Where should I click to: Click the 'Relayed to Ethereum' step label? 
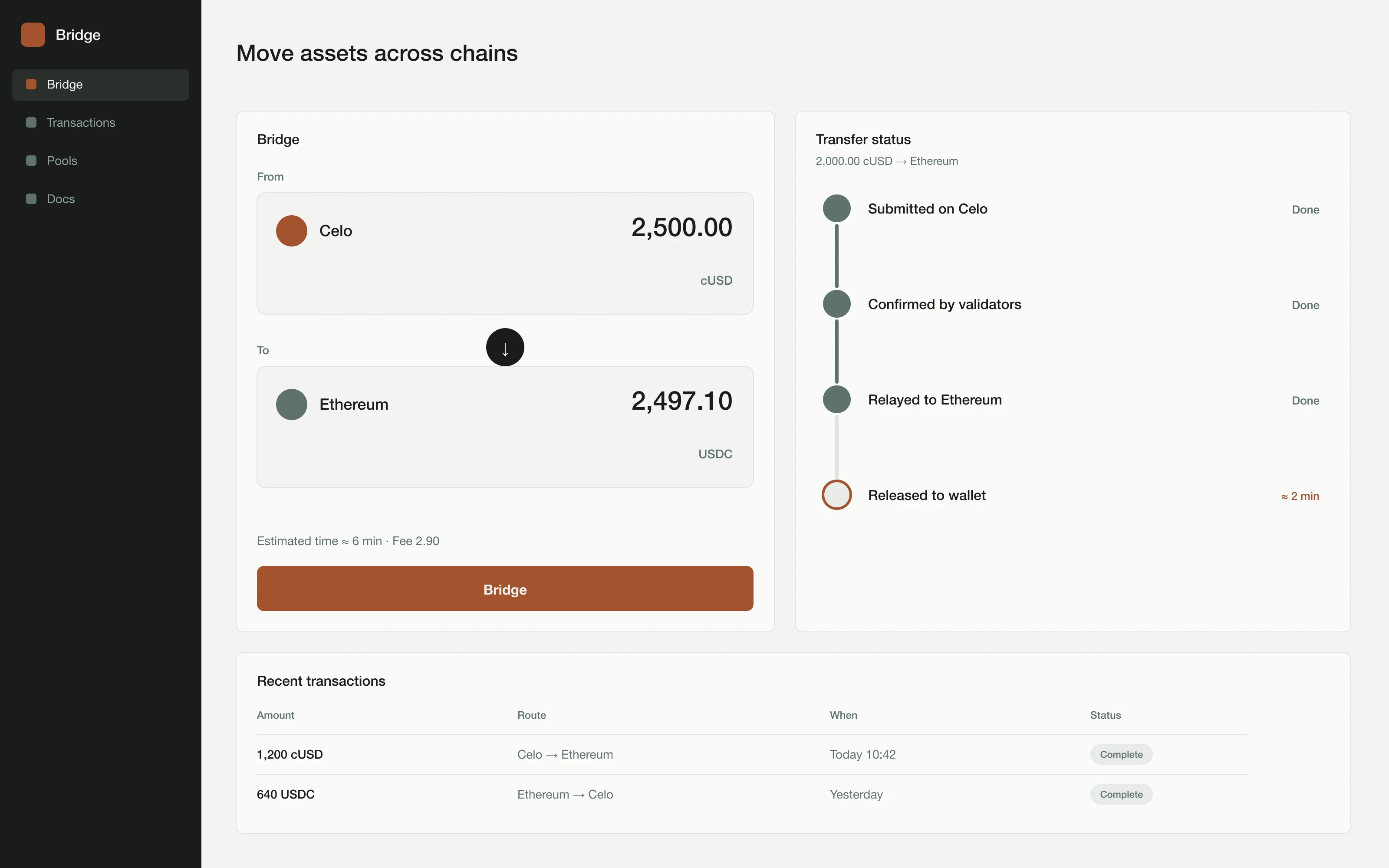935,400
